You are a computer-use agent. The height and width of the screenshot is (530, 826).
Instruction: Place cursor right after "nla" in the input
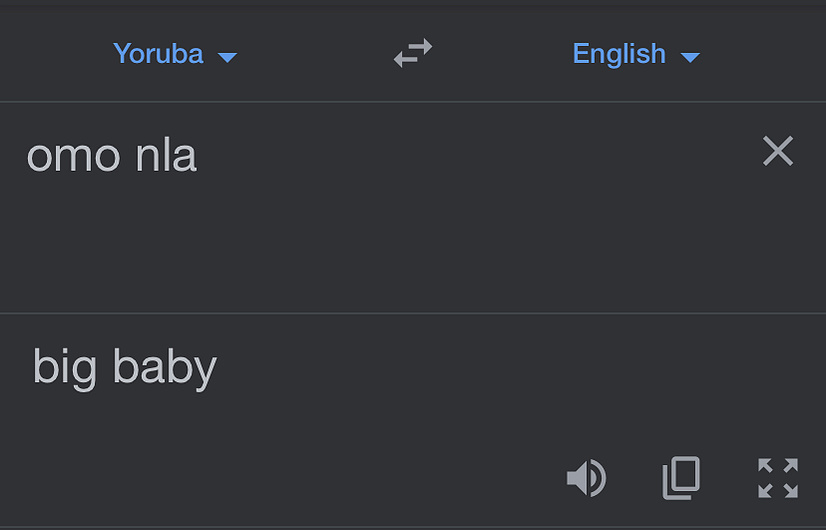(x=199, y=155)
